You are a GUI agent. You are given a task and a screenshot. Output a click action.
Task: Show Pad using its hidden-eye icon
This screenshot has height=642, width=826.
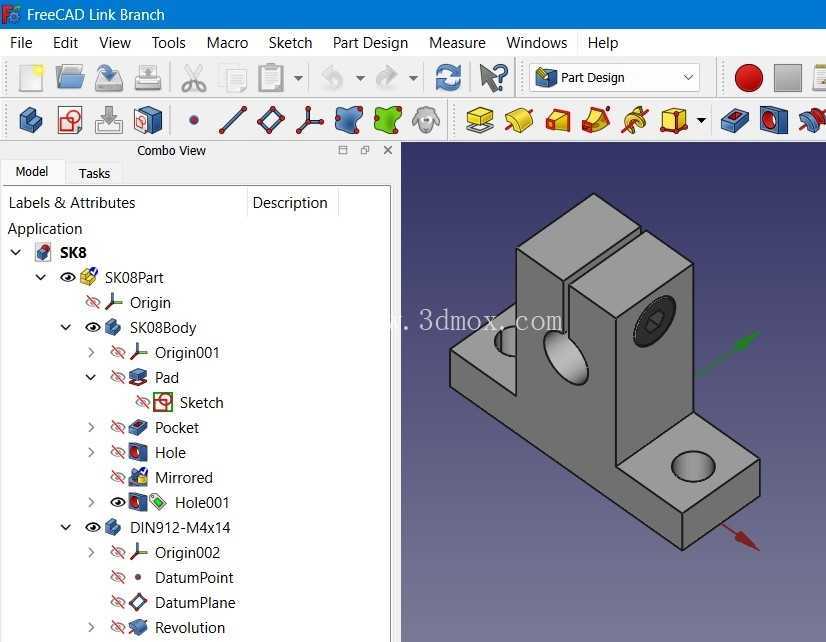click(x=117, y=377)
